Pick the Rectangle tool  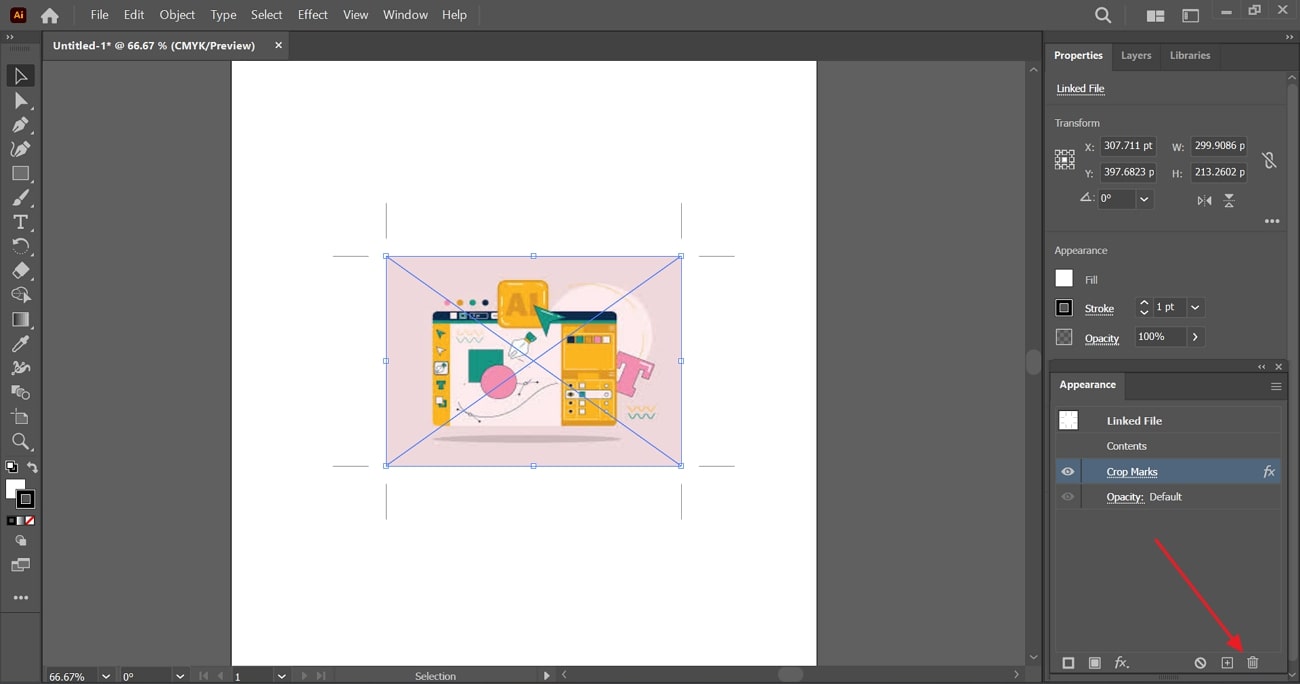20,174
